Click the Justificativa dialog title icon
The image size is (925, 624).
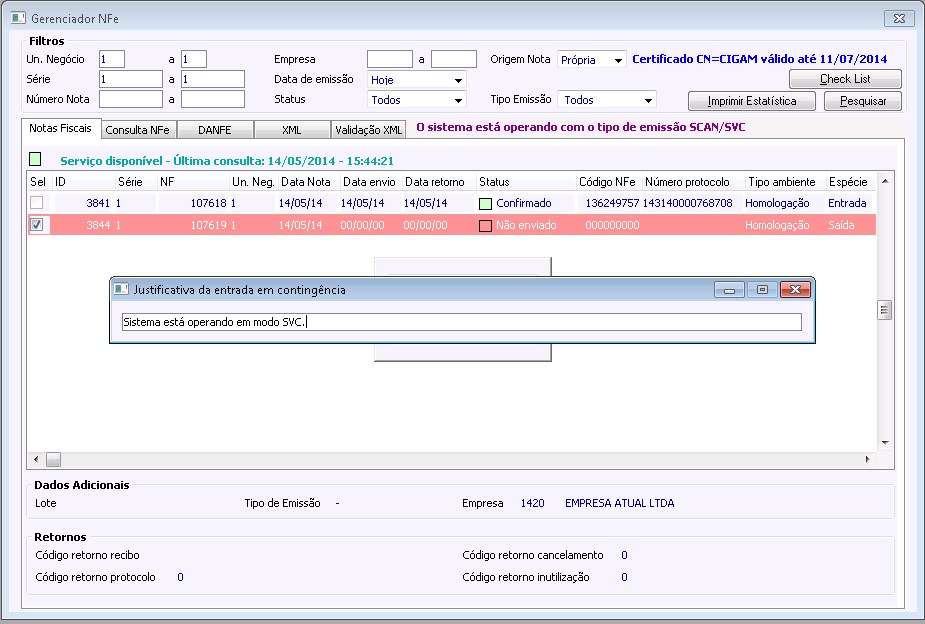click(x=121, y=289)
